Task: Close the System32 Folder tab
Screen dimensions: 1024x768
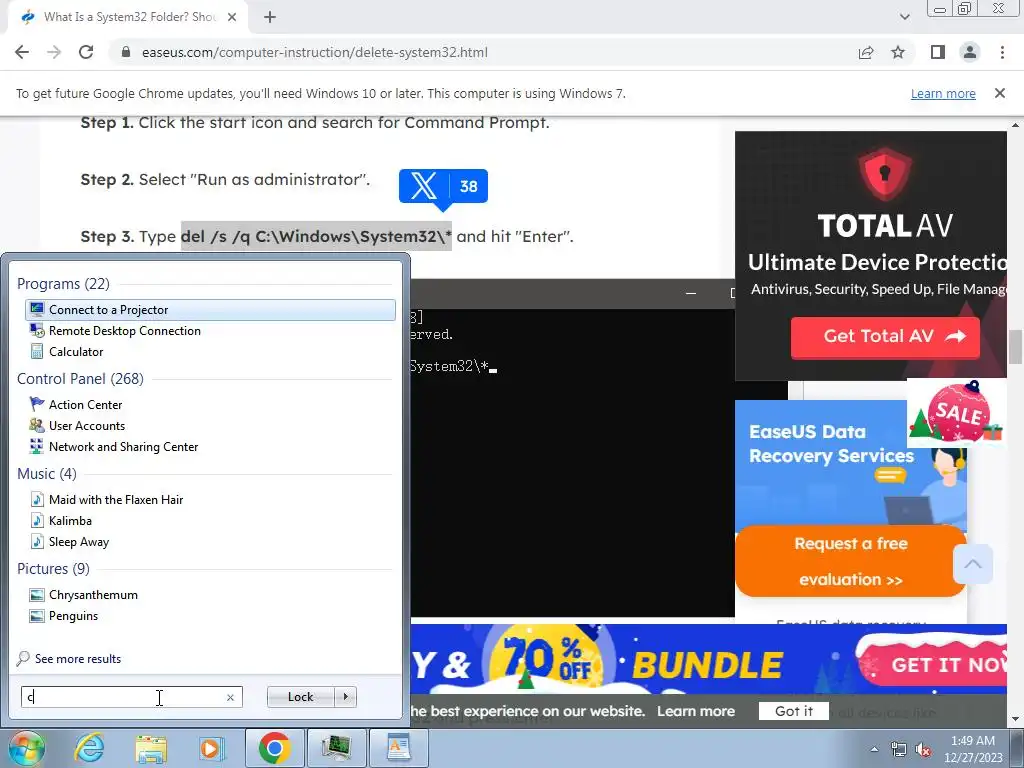Action: [x=232, y=17]
